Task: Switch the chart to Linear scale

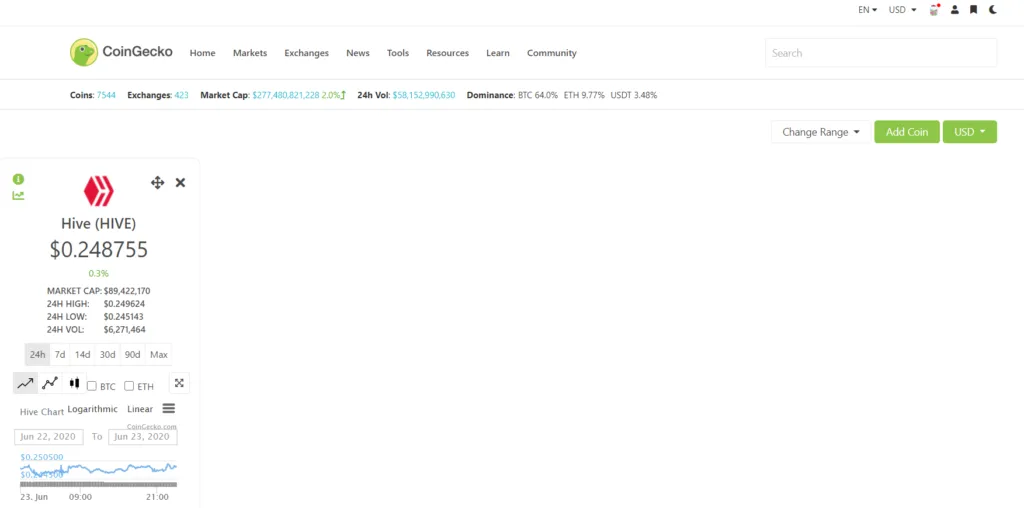Action: 140,409
